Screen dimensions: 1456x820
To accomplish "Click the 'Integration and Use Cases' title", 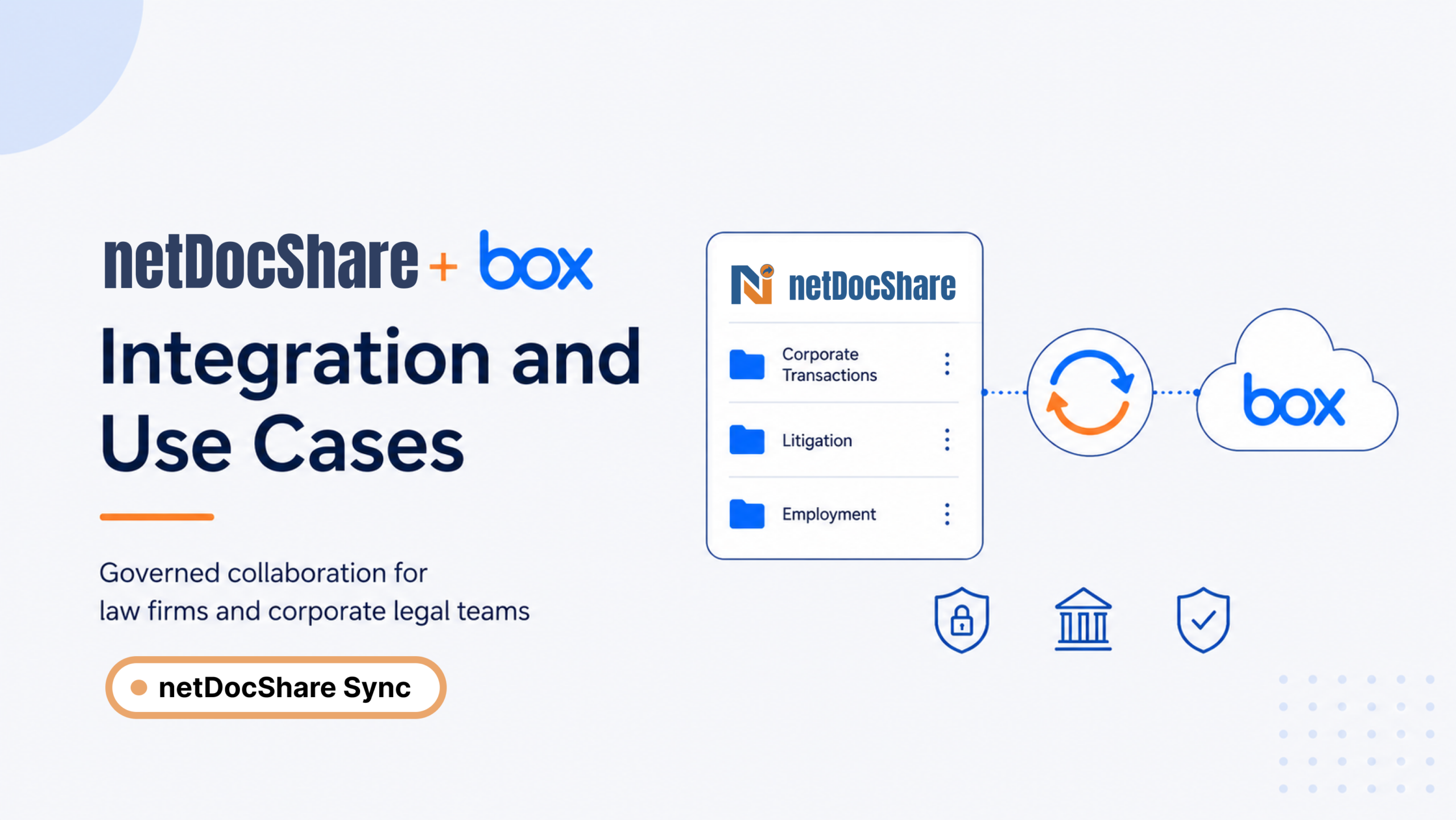I will pyautogui.click(x=370, y=399).
